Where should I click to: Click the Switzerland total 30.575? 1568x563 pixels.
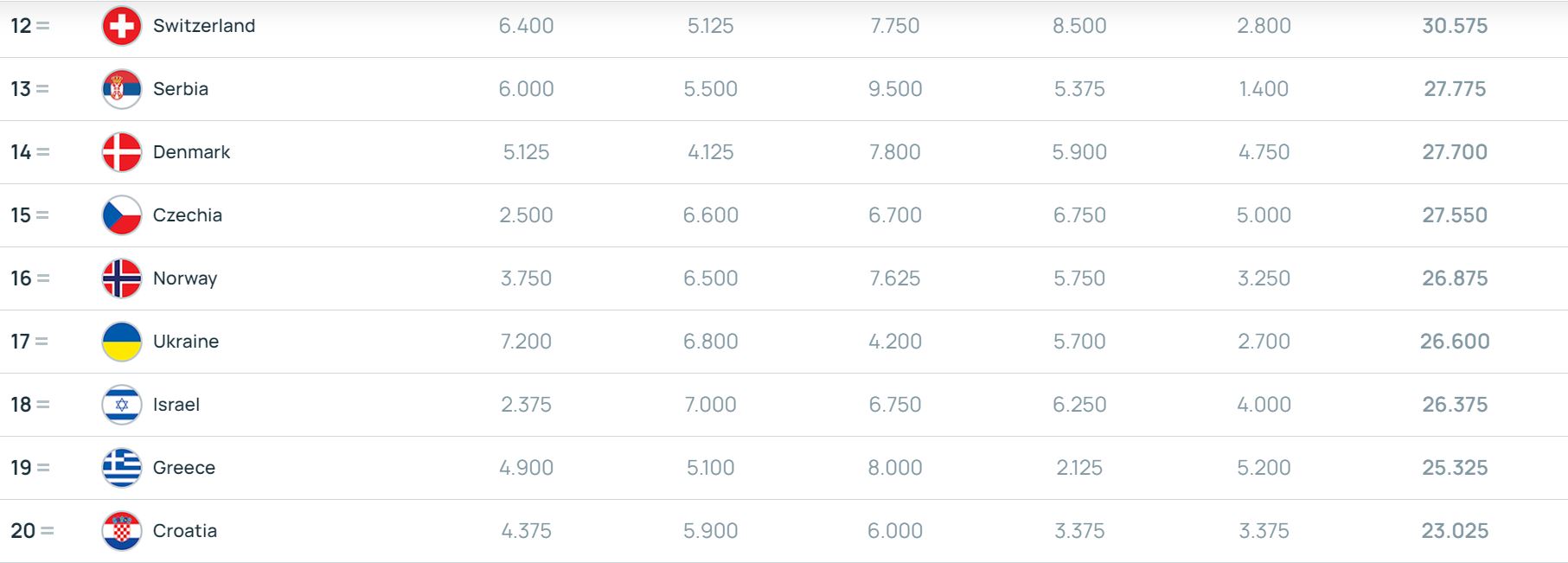click(1455, 26)
